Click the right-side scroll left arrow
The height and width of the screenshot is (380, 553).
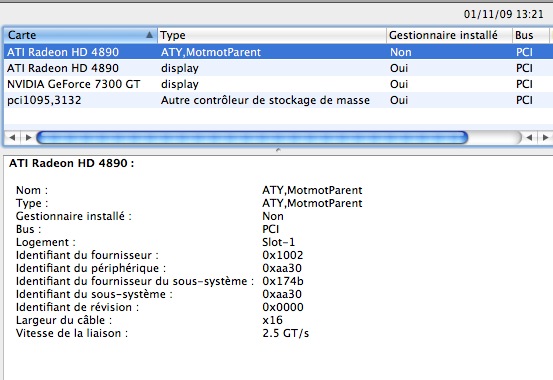pos(529,137)
